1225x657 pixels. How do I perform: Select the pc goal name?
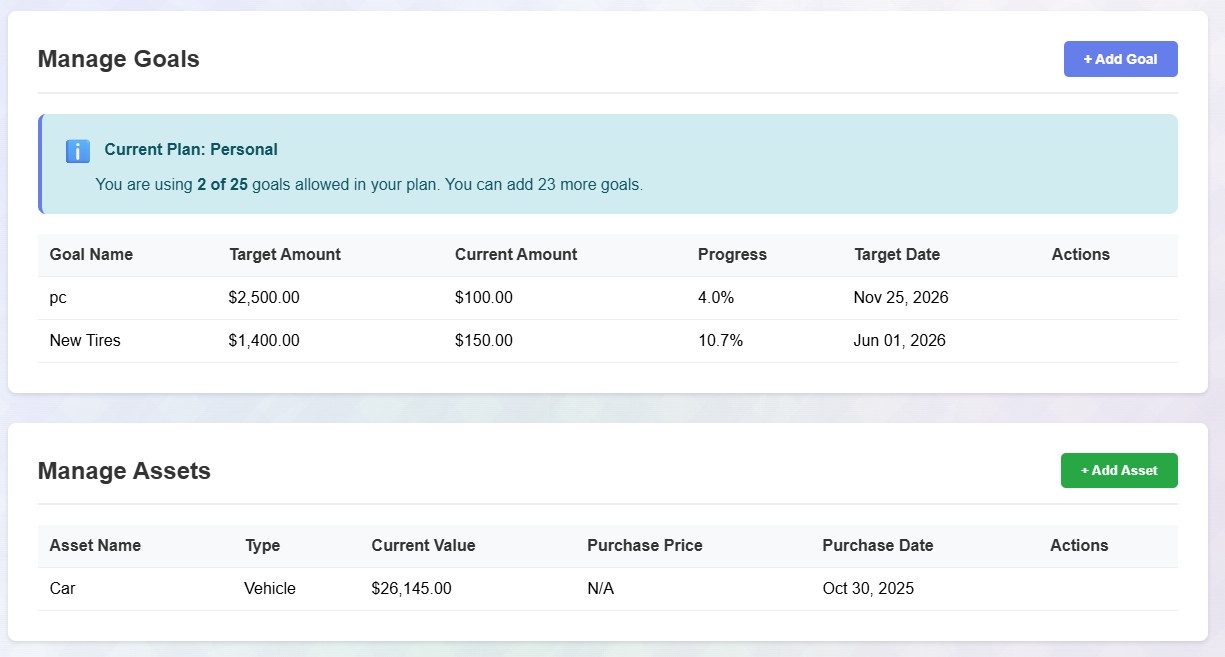(58, 297)
